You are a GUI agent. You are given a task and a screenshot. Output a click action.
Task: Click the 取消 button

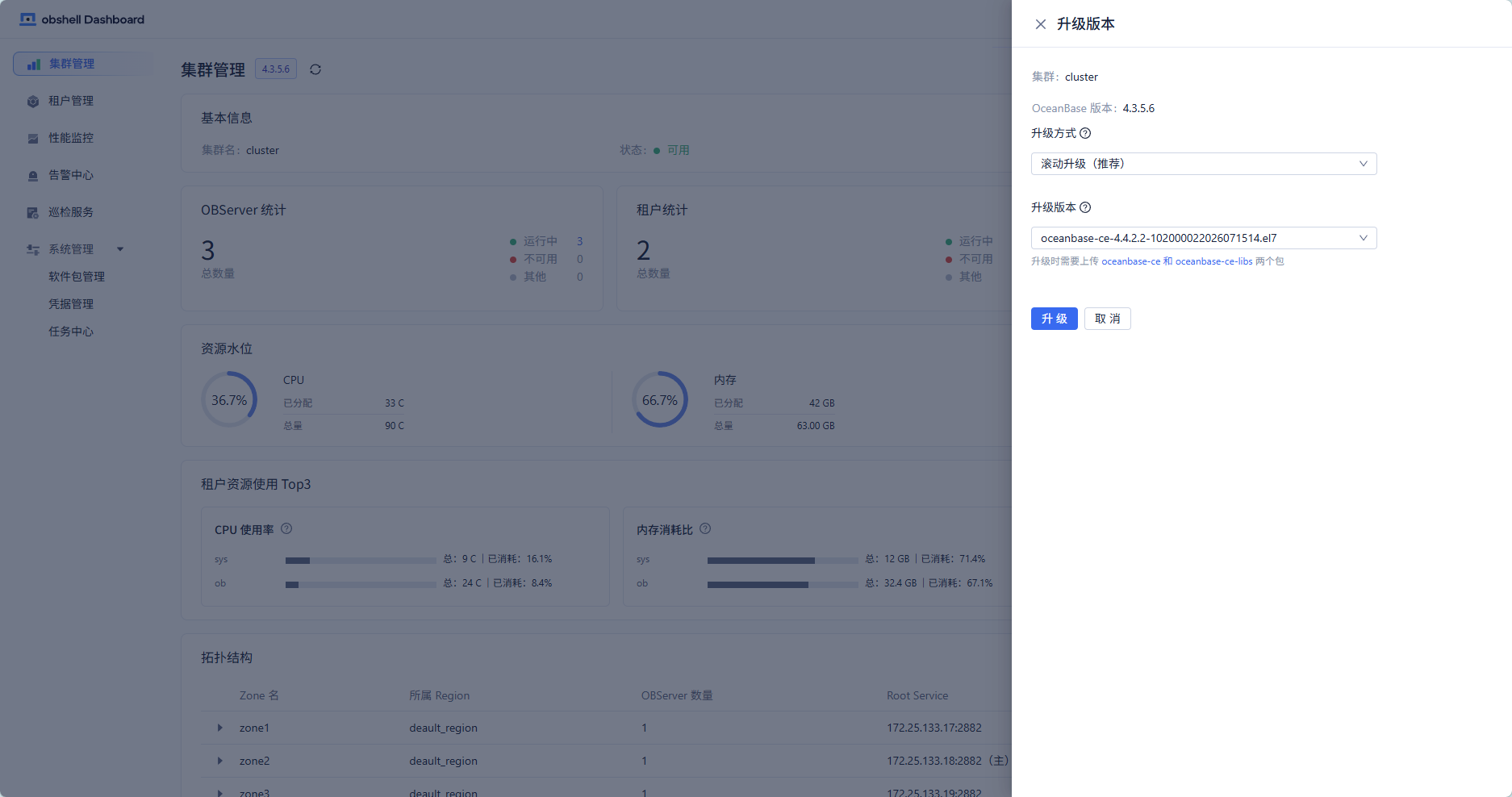1107,319
